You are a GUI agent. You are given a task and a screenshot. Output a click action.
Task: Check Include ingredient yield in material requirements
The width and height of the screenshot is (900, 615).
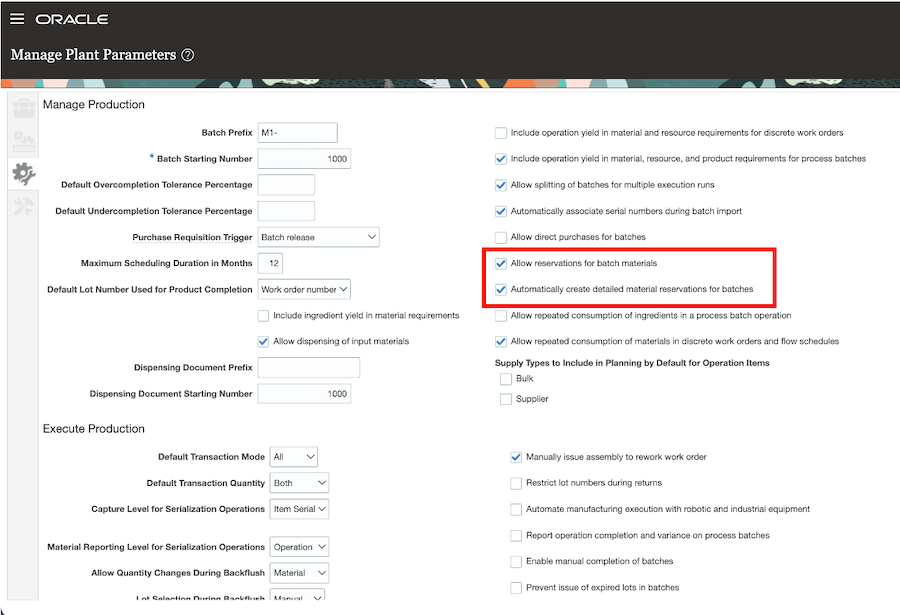pyautogui.click(x=263, y=316)
